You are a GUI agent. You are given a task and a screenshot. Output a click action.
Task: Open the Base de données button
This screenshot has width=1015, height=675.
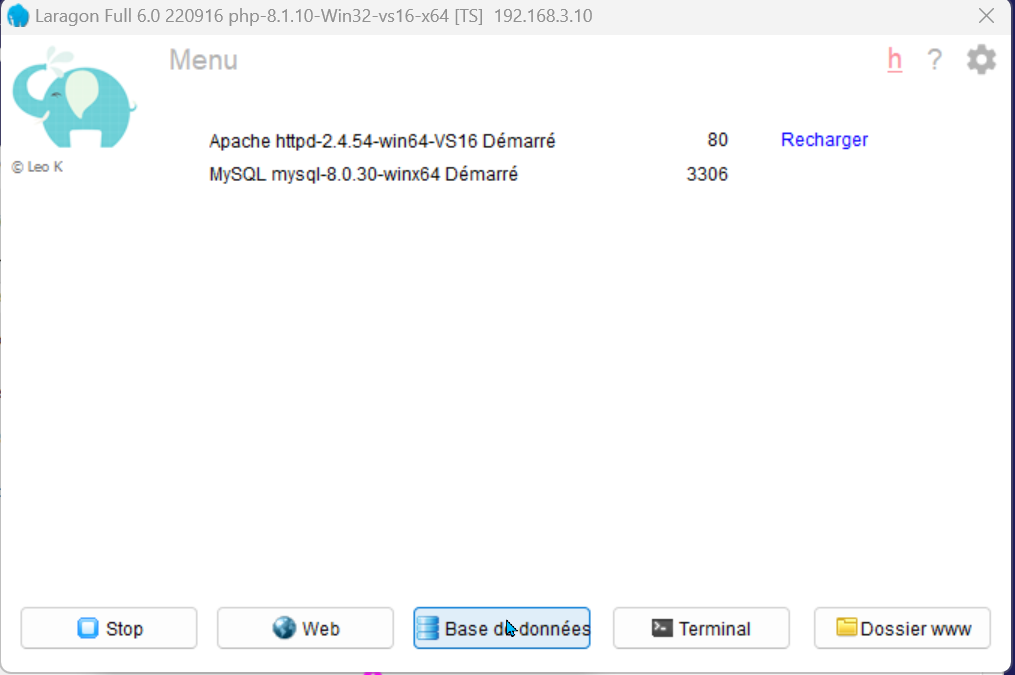click(501, 628)
